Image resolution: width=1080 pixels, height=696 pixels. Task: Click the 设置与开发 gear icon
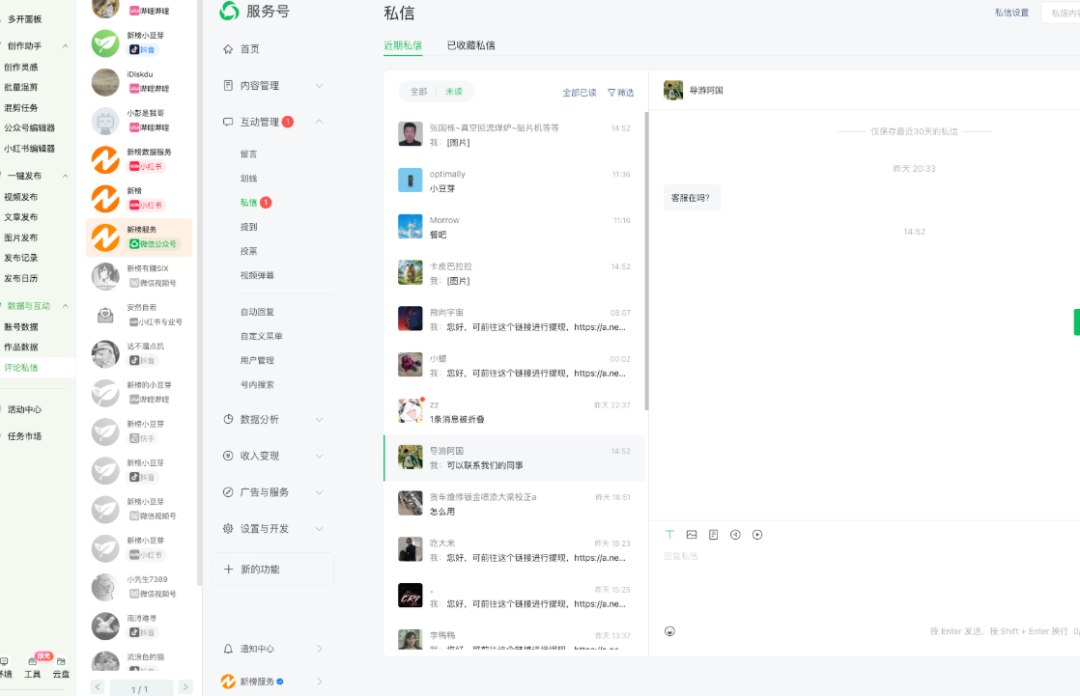(228, 529)
